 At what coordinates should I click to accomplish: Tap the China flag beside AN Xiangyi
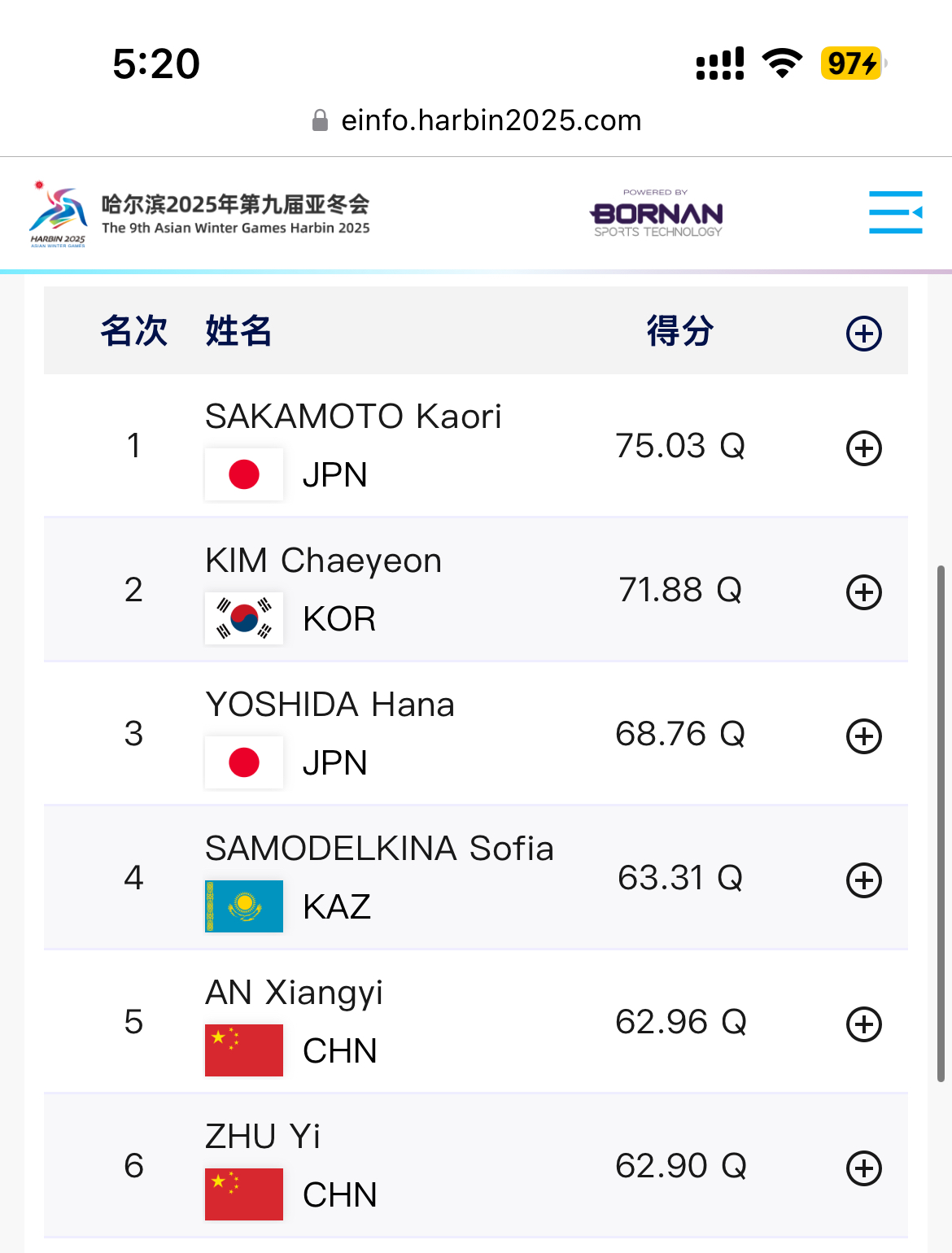(x=244, y=1050)
